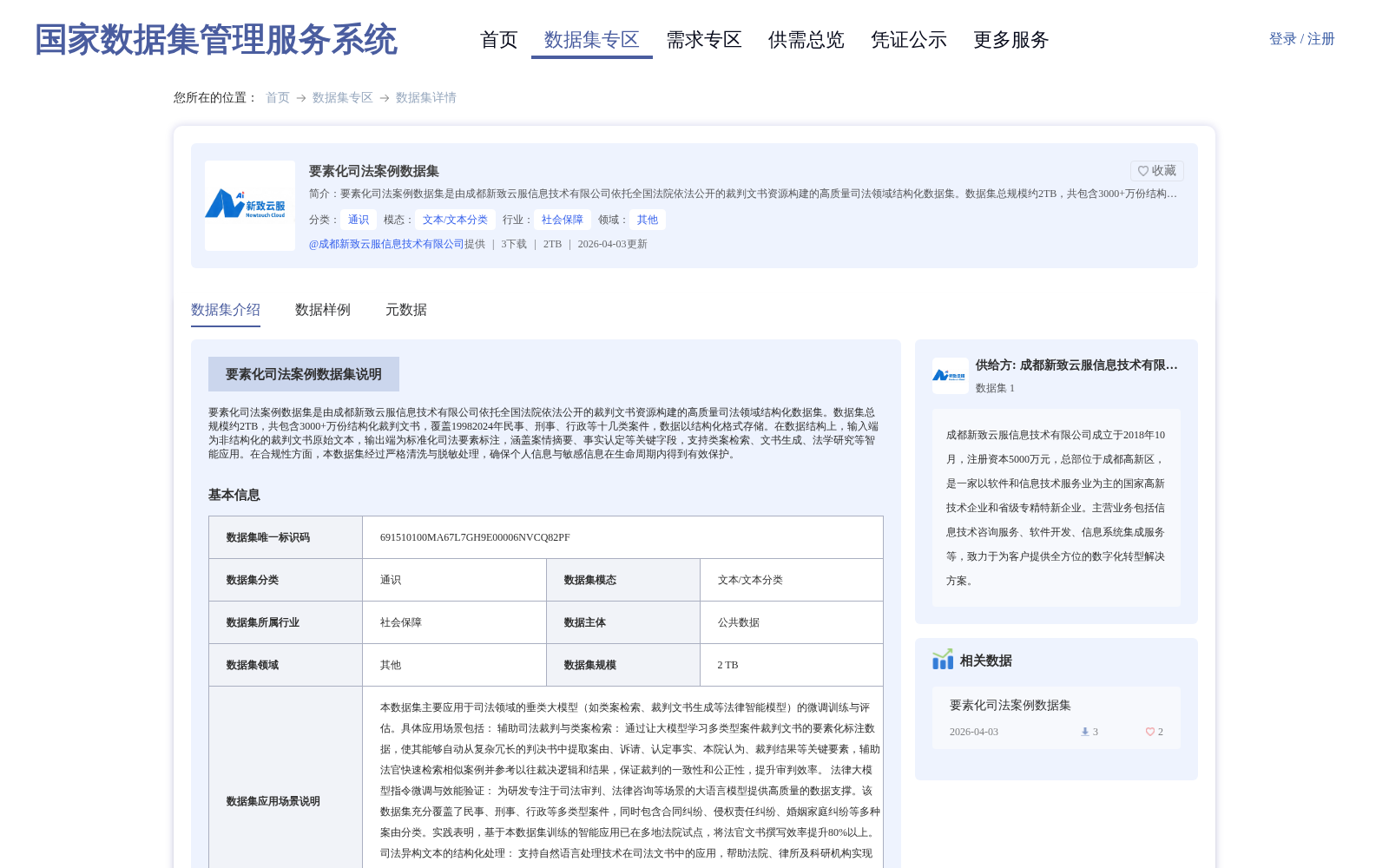The height and width of the screenshot is (868, 1389).
Task: Go to 需求专区 in top navigation
Action: pos(704,40)
